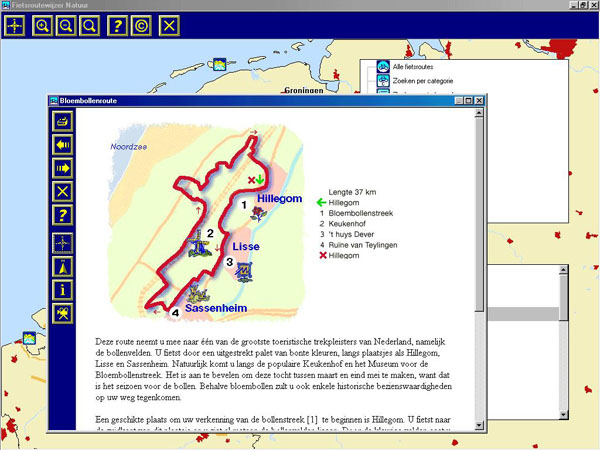Click the Hillegom label on the route map
The height and width of the screenshot is (450, 600).
pyautogui.click(x=278, y=199)
